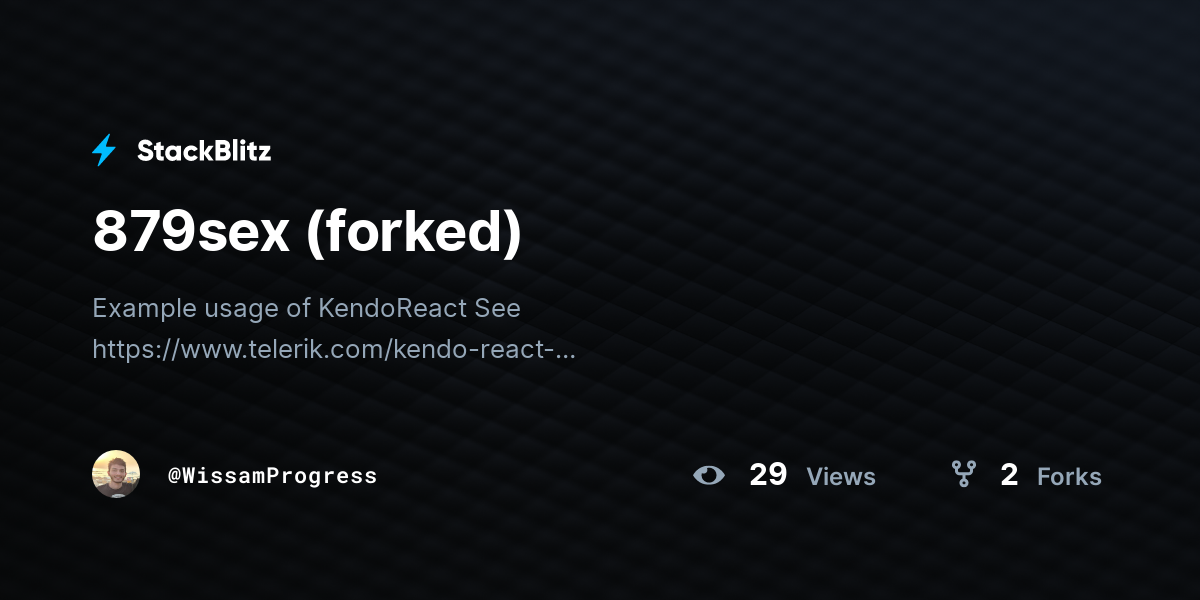Click the "Views" label

841,477
